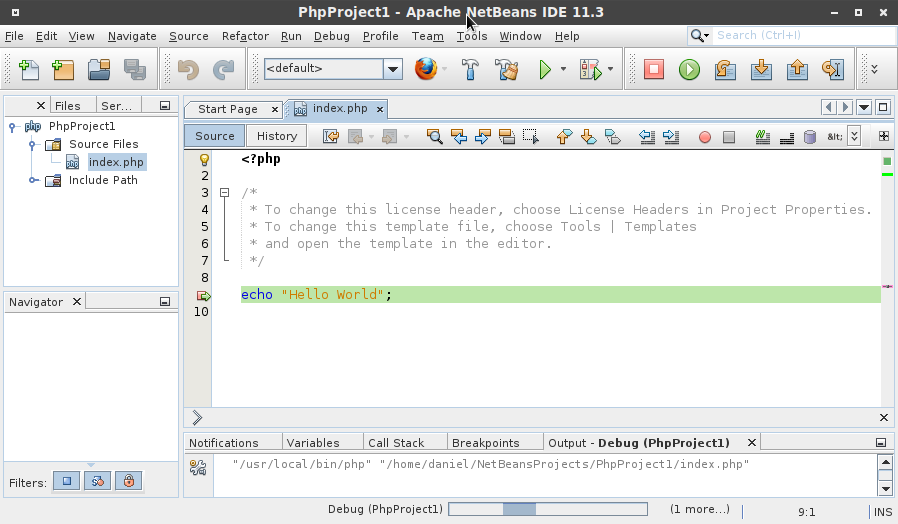Click the New Project icon

point(63,70)
